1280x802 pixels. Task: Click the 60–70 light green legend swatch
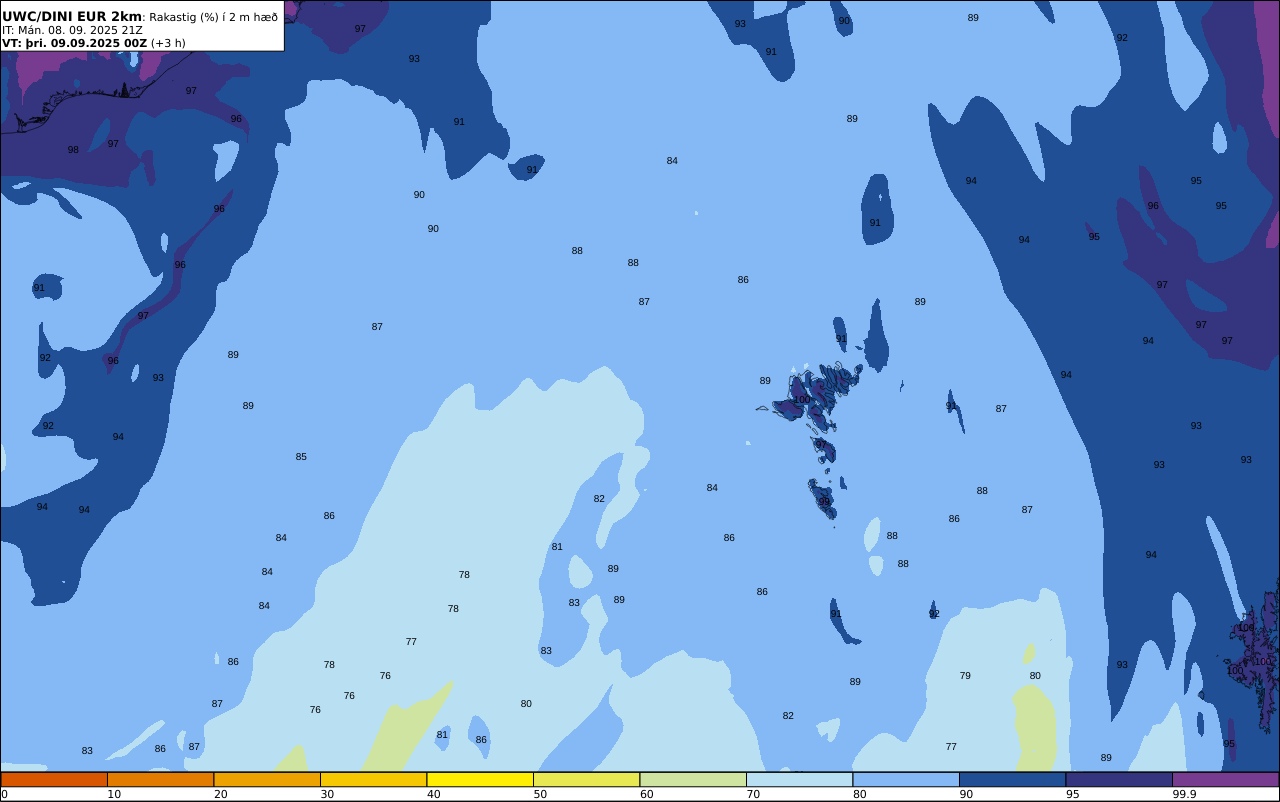(693, 779)
